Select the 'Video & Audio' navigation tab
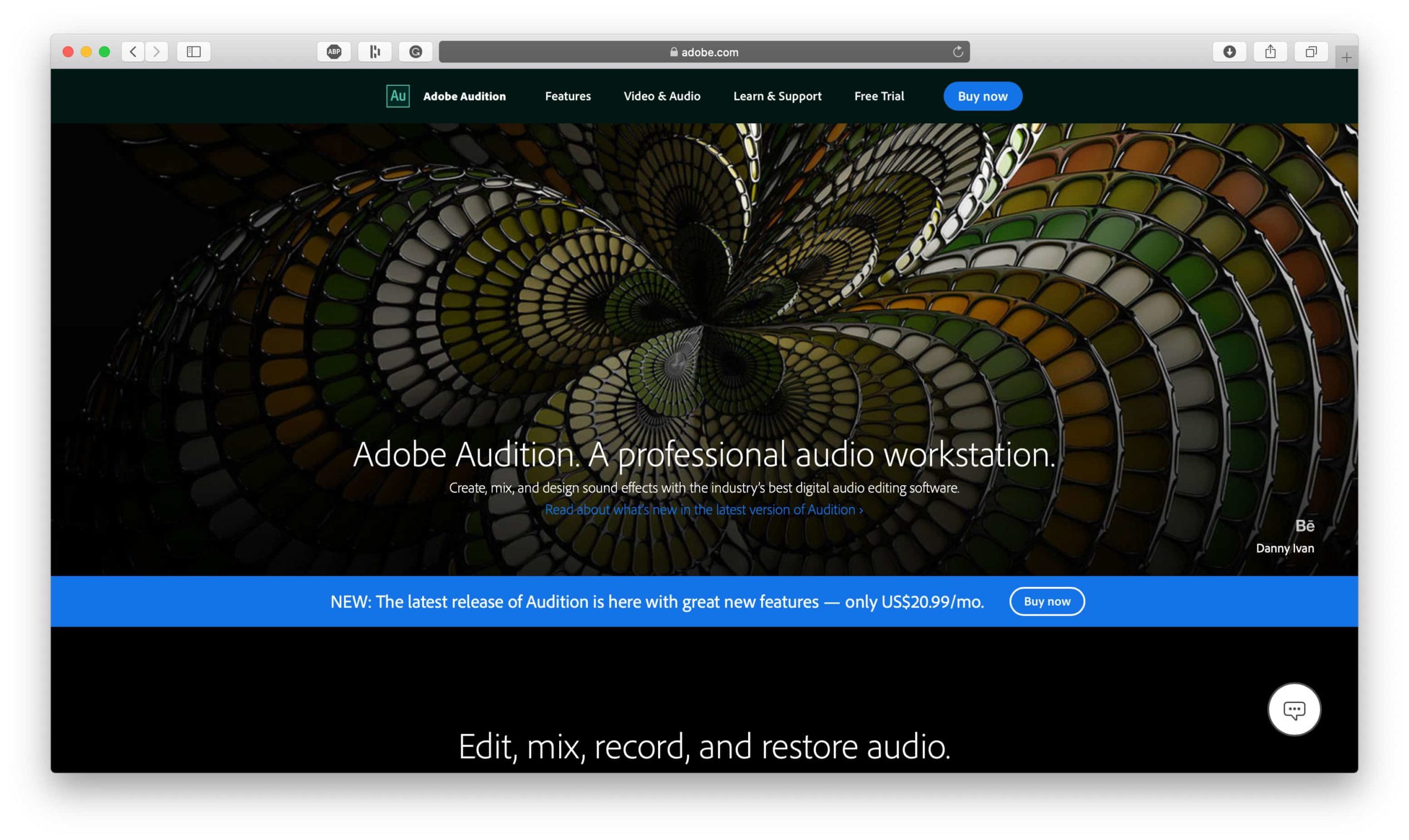Viewport: 1409px width, 840px height. pos(662,96)
